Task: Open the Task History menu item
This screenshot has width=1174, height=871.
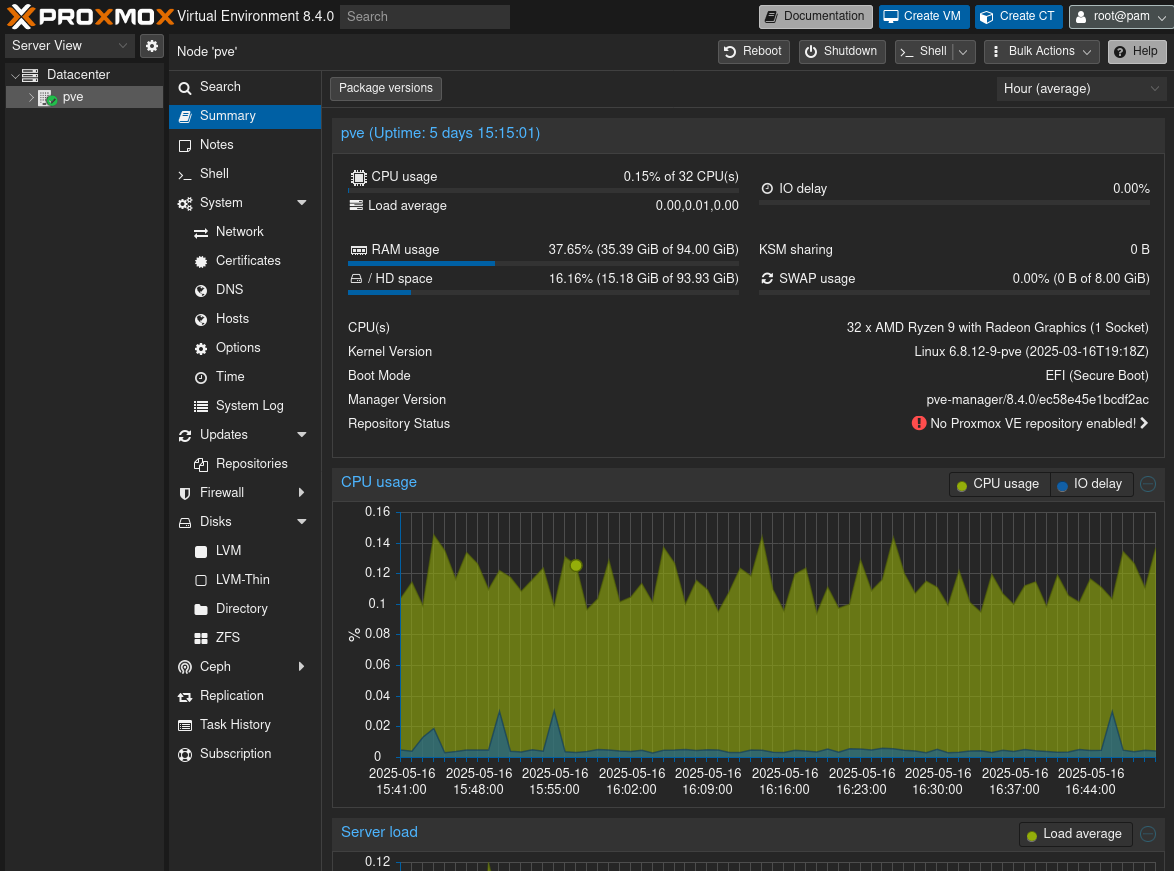Action: click(245, 725)
